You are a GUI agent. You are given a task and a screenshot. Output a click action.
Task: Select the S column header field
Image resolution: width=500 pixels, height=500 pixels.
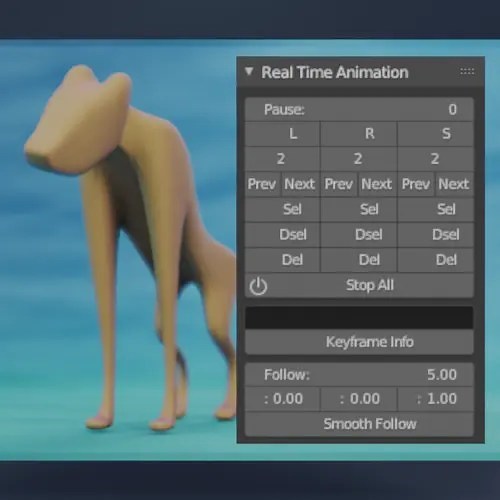435,134
